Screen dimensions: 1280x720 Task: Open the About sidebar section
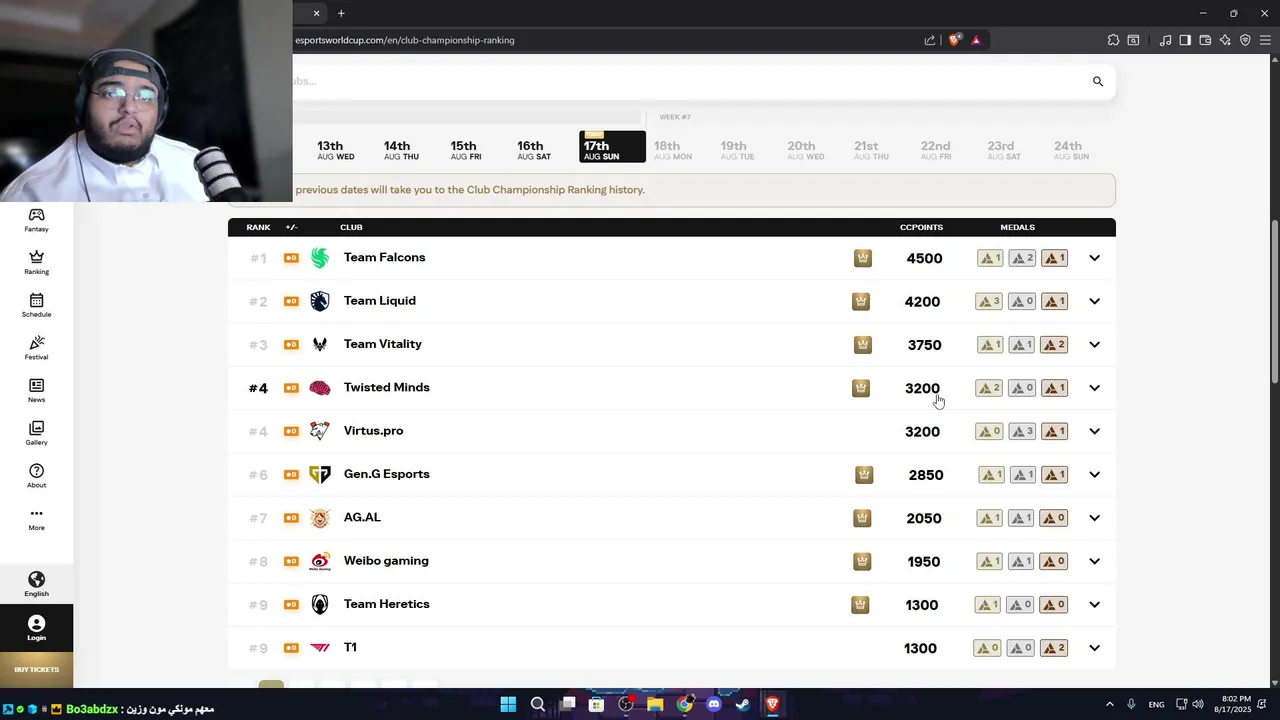(x=36, y=476)
